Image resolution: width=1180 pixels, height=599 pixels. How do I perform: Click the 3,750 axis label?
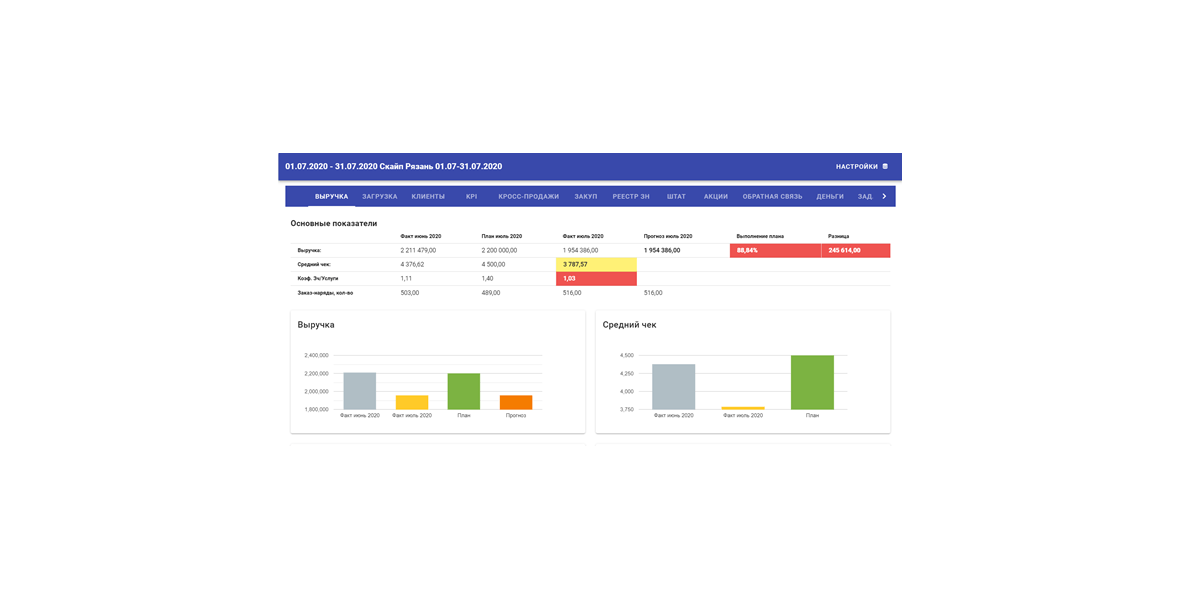[627, 410]
